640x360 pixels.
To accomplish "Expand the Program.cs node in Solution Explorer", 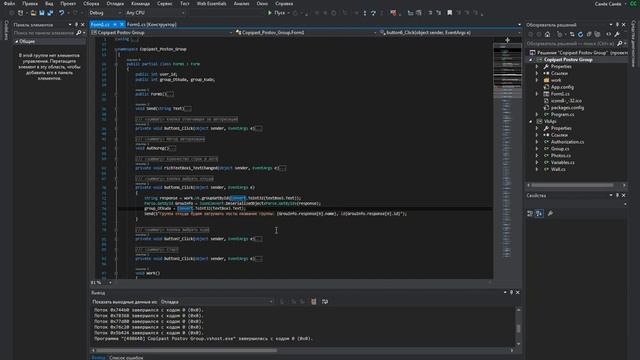I will (x=537, y=115).
